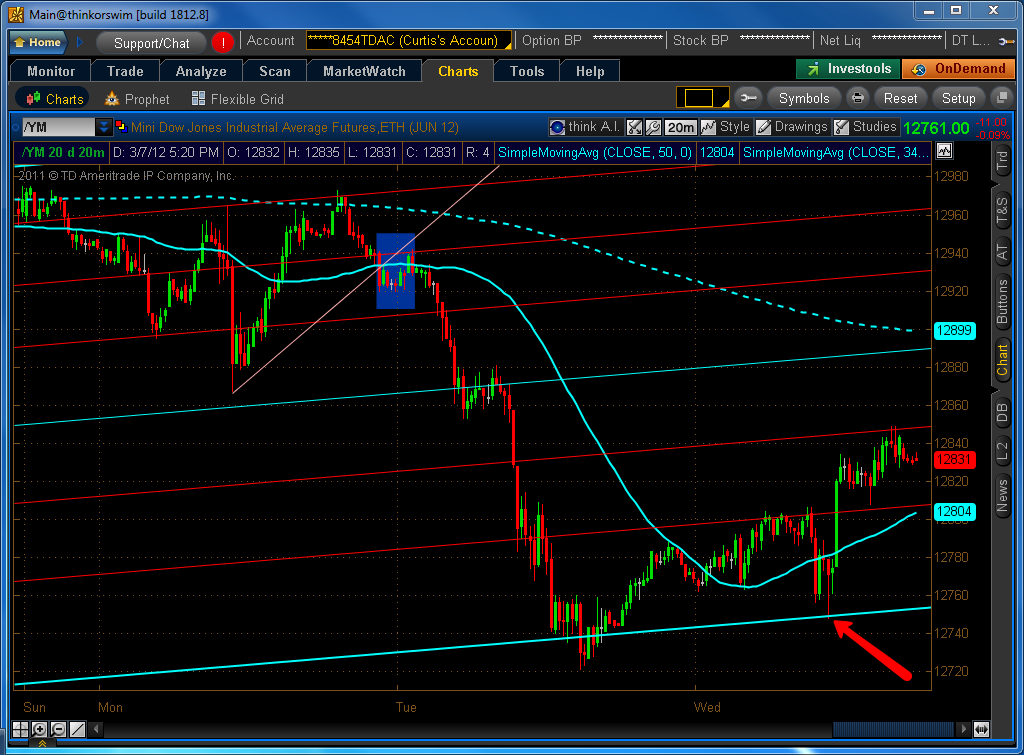Launch OnDemand mode
This screenshot has height=755, width=1024.
coord(958,69)
